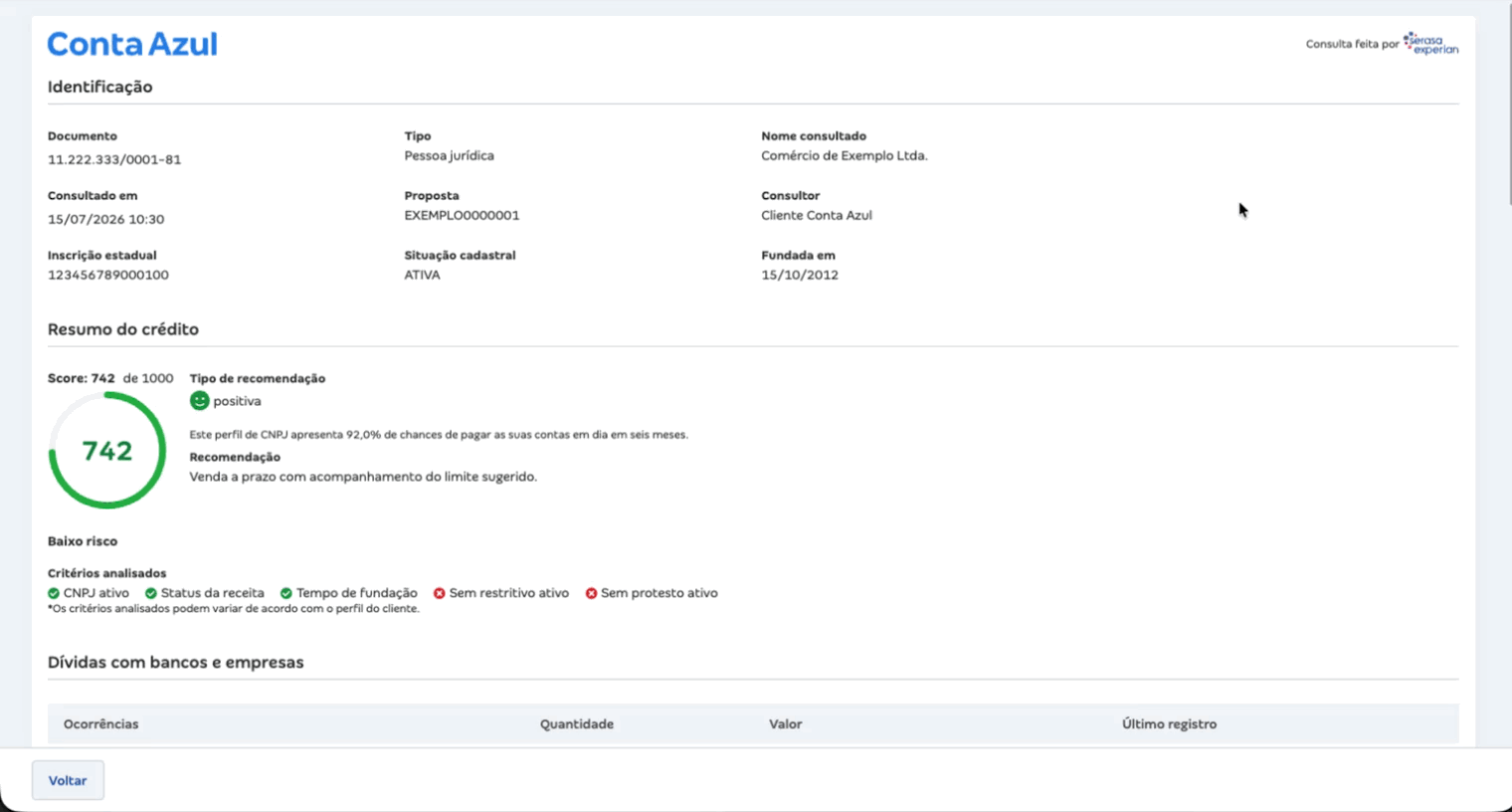Screen dimensions: 1512x812
Task: Click the Quantidade column header
Action: (x=577, y=724)
